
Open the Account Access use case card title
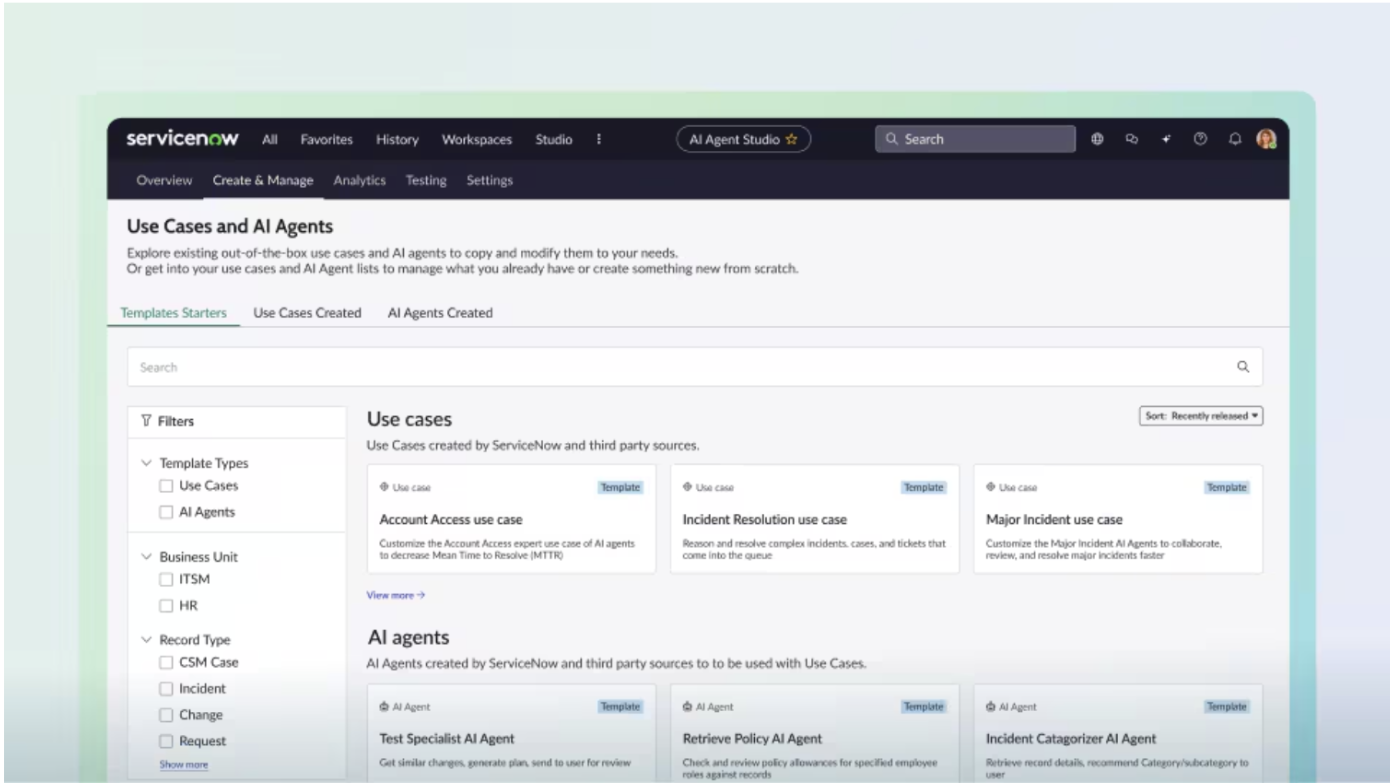[x=451, y=520]
